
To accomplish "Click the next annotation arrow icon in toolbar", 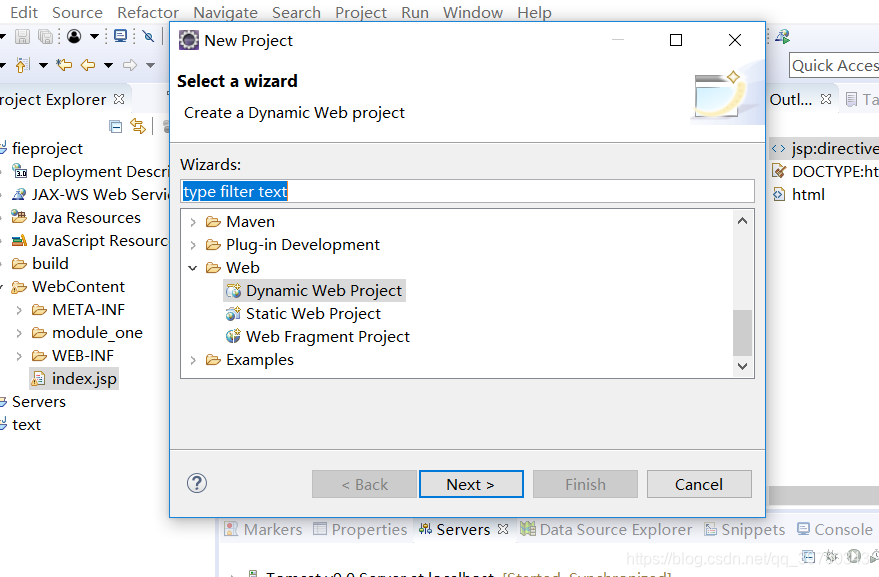I will 22,65.
